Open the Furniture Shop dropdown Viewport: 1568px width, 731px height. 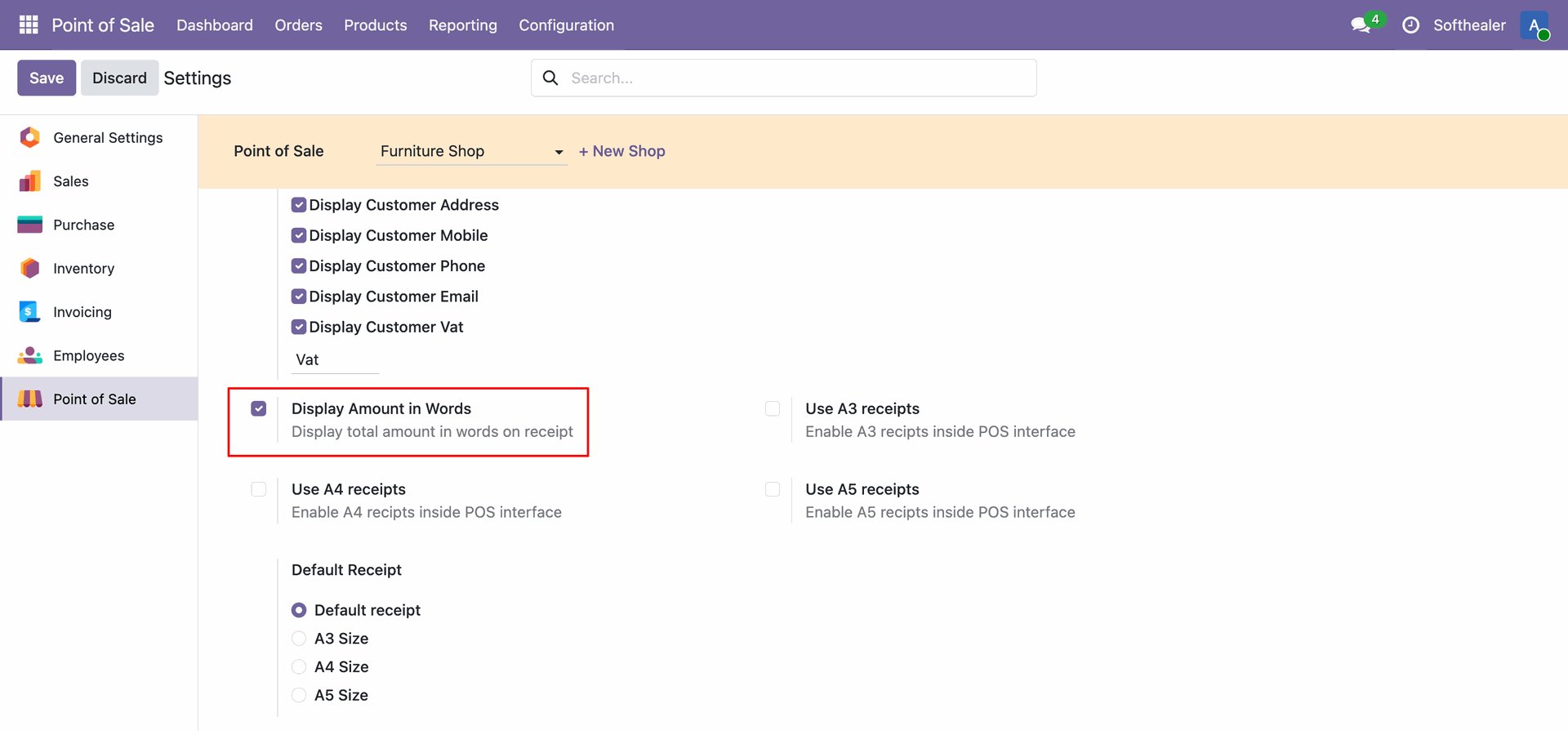pyautogui.click(x=471, y=151)
